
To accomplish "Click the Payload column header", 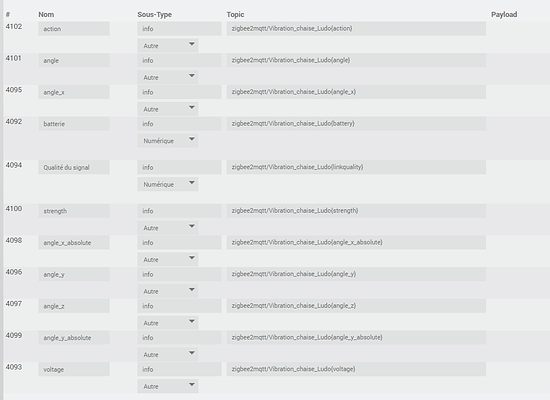I will [x=504, y=14].
